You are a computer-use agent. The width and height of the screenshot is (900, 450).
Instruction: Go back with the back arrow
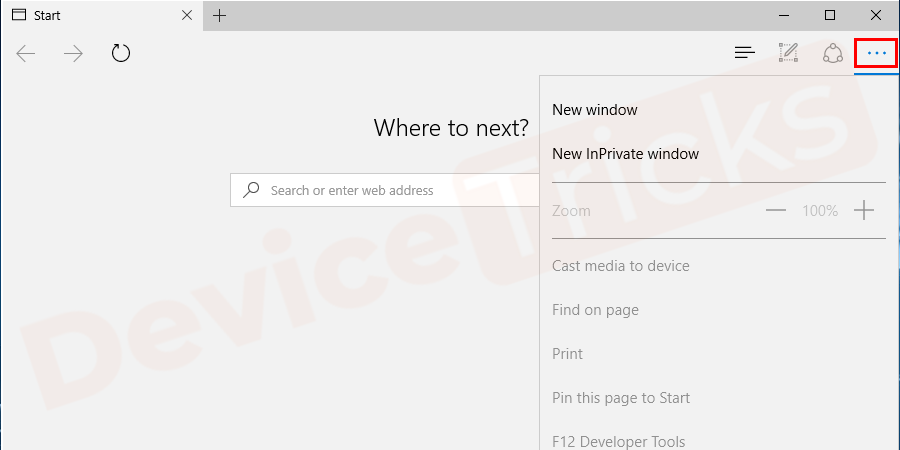26,54
